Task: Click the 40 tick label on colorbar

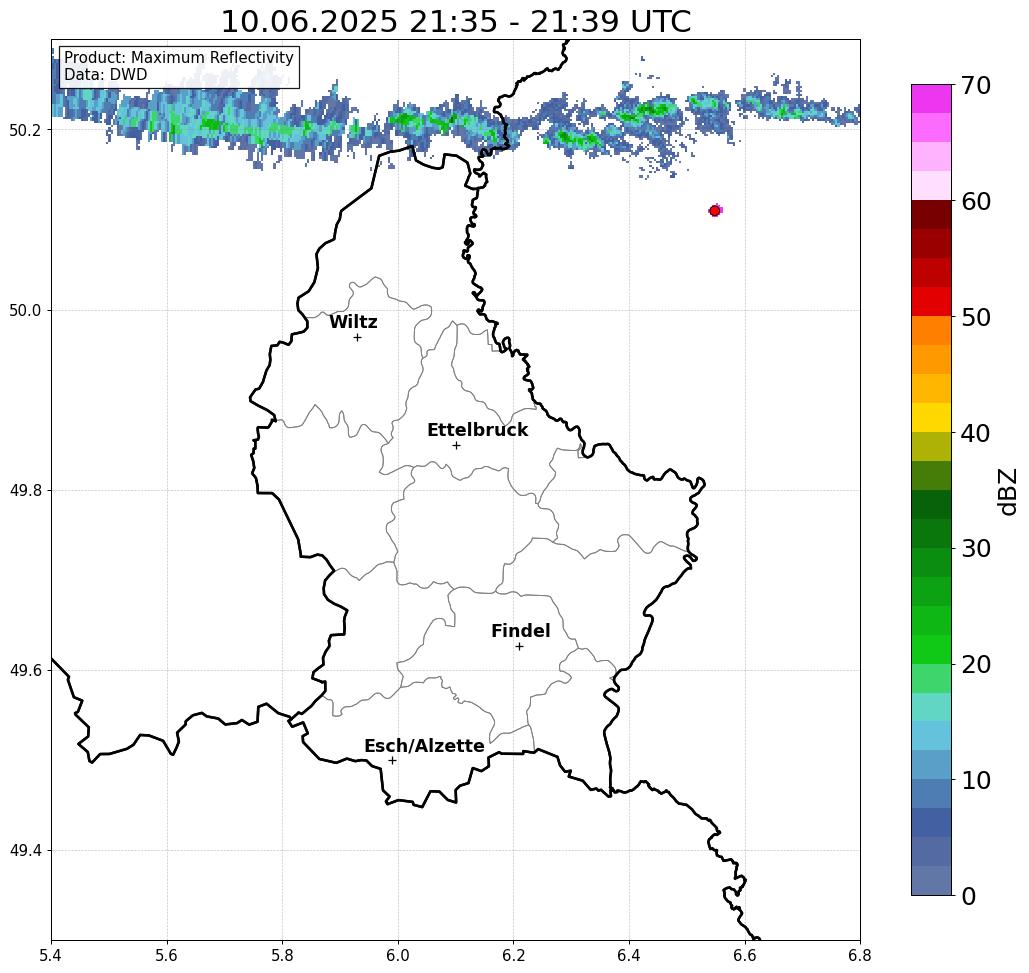Action: point(976,433)
